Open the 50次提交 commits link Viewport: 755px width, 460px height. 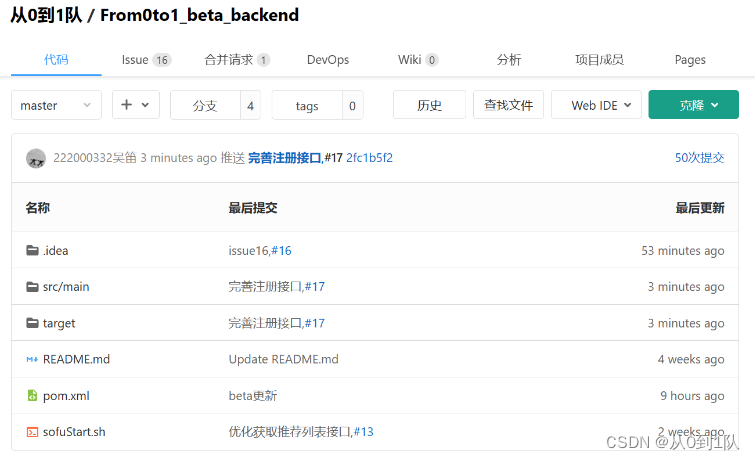pos(700,158)
